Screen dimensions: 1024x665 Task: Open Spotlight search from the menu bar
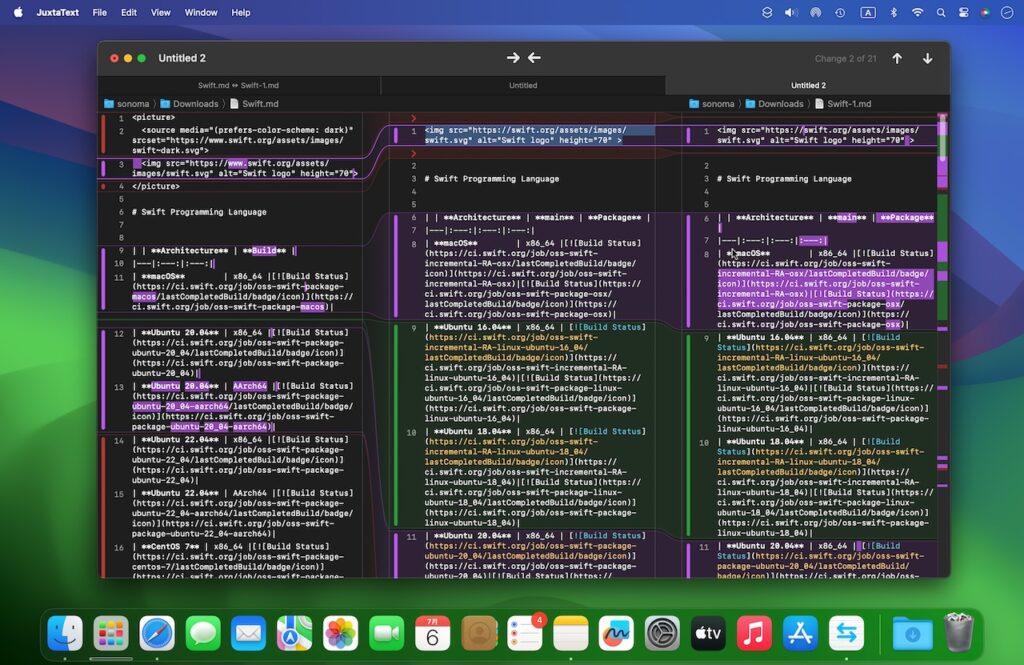pos(941,12)
